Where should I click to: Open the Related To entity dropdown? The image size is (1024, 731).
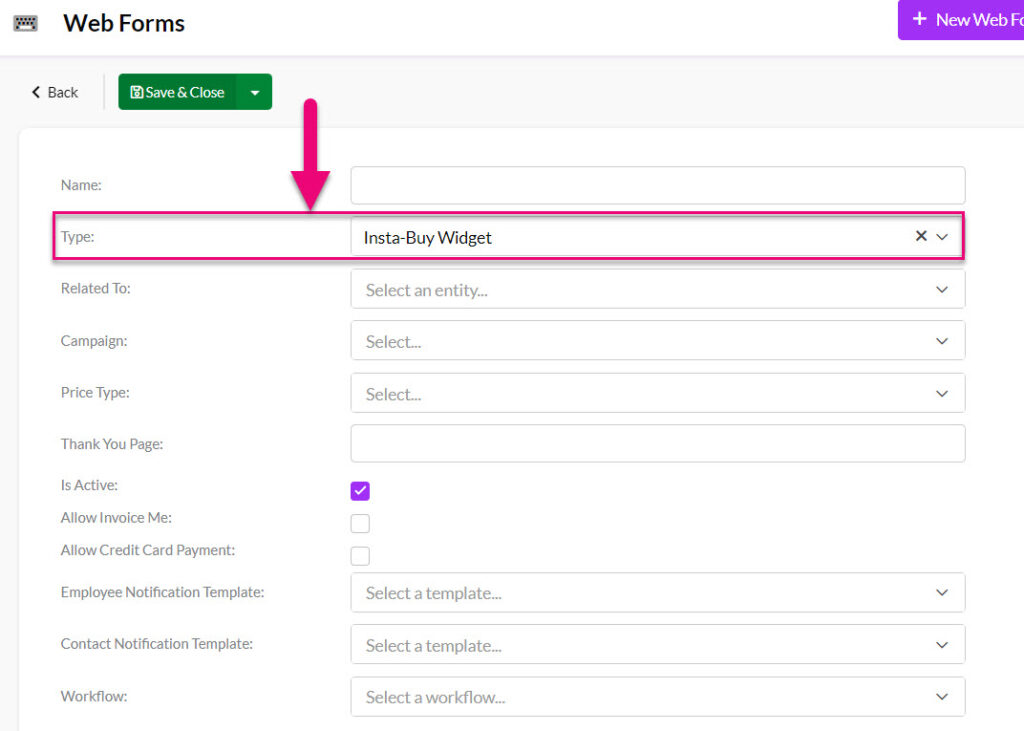[x=657, y=290]
